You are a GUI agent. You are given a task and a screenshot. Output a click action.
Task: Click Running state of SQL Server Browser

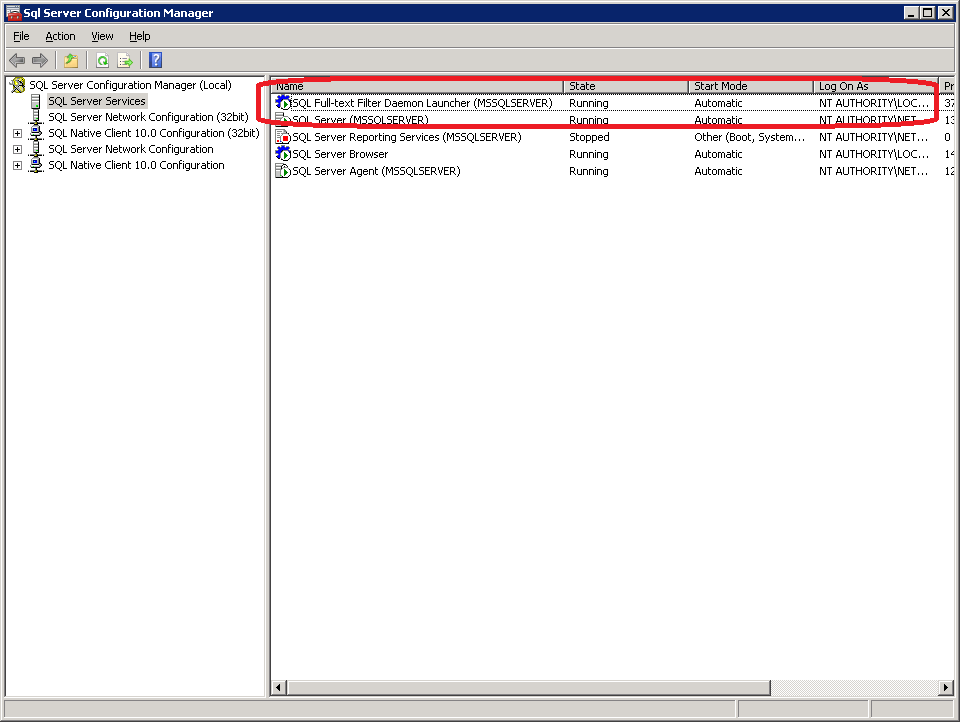[x=588, y=154]
